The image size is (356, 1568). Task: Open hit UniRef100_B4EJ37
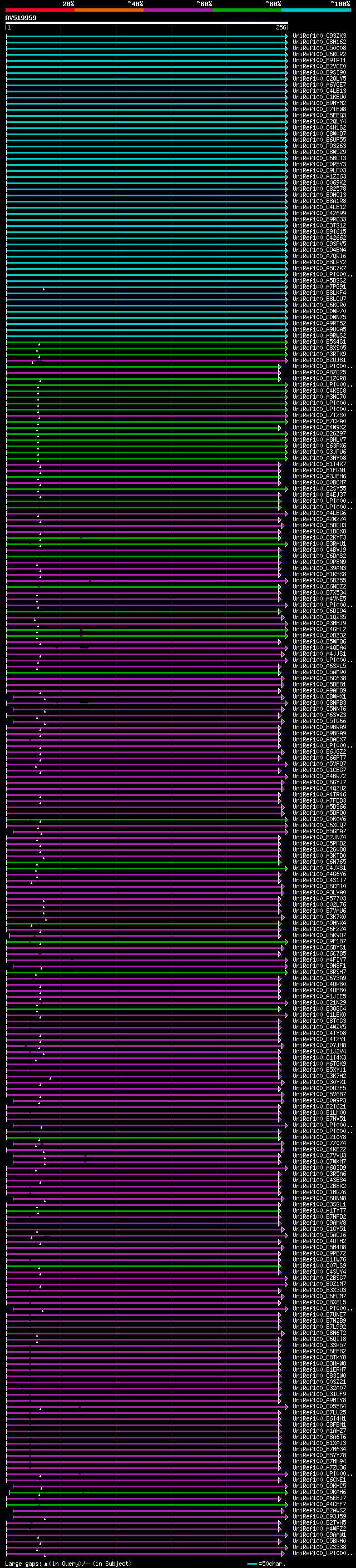pyautogui.click(x=319, y=494)
